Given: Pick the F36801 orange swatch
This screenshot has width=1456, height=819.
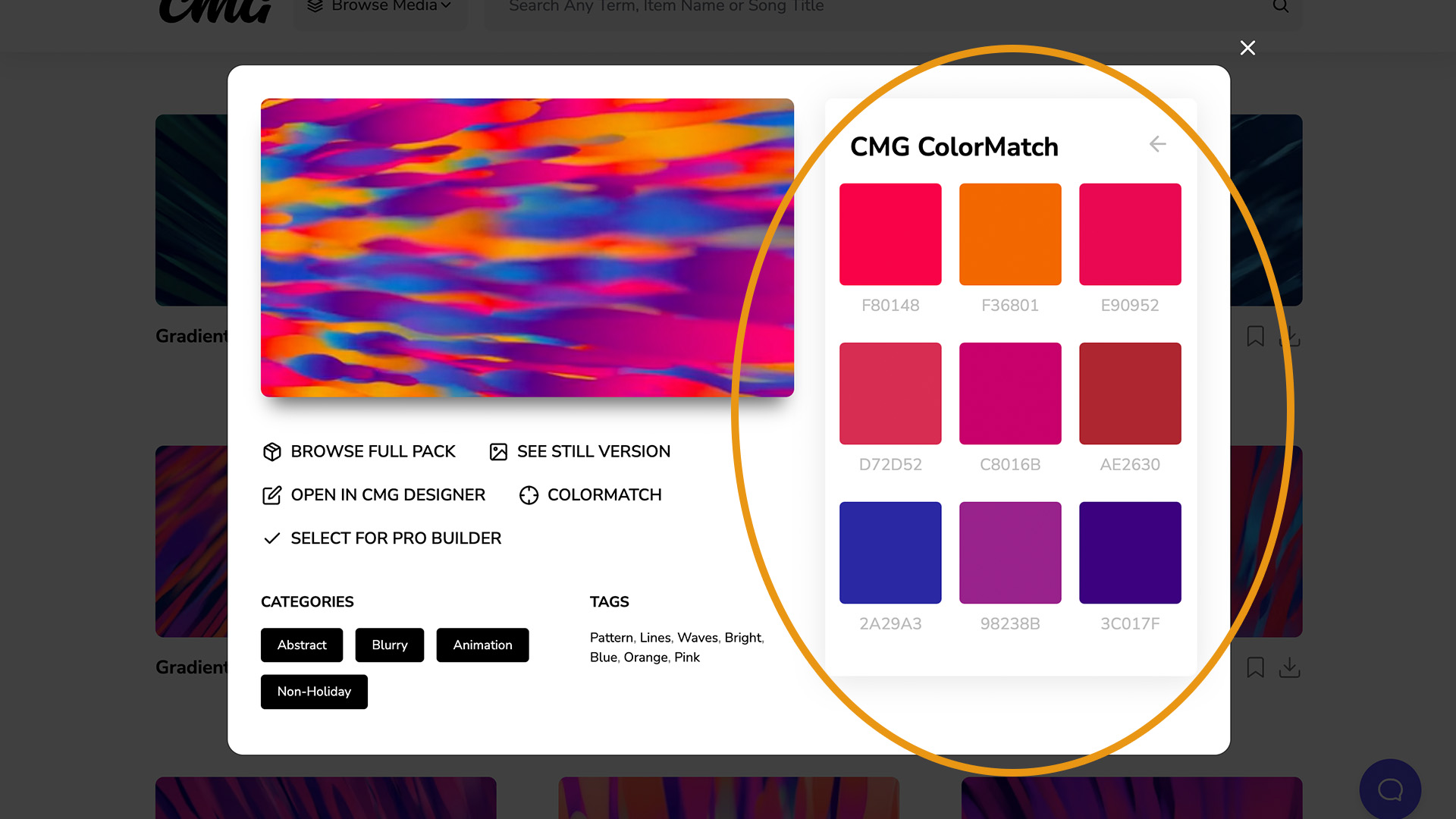Looking at the screenshot, I should point(1010,234).
